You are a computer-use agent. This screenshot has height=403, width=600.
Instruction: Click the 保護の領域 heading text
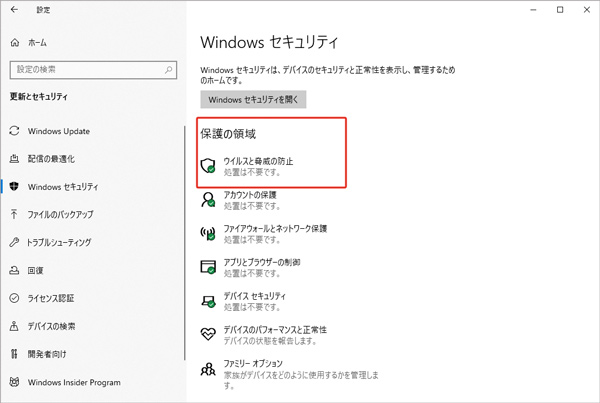pyautogui.click(x=228, y=134)
